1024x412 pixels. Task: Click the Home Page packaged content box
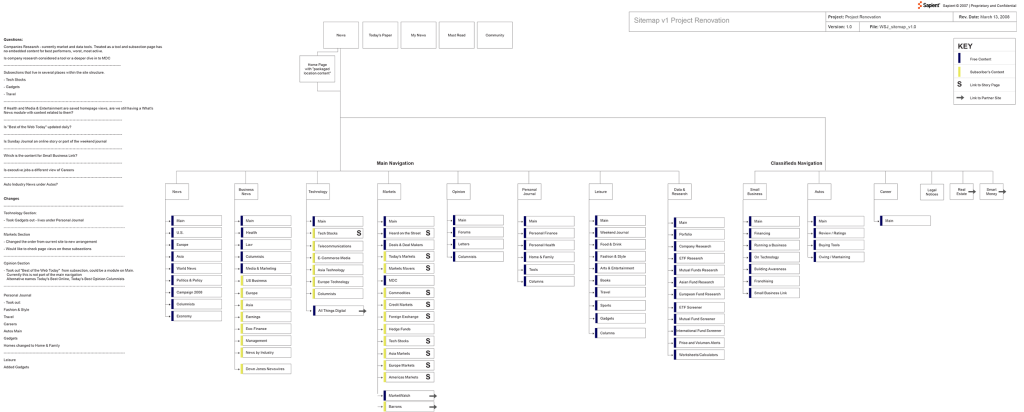coord(317,69)
